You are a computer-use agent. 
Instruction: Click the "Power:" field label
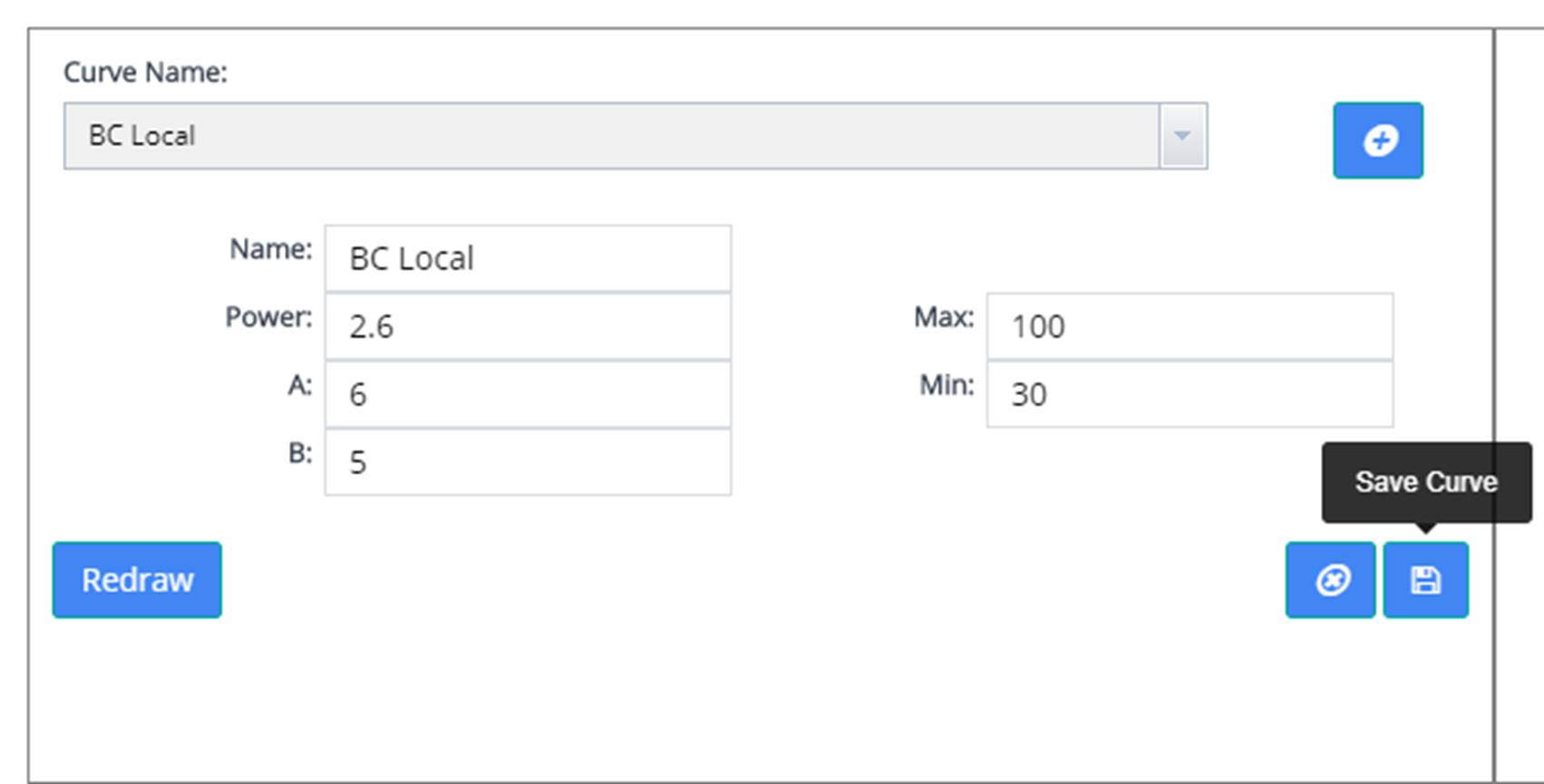268,317
